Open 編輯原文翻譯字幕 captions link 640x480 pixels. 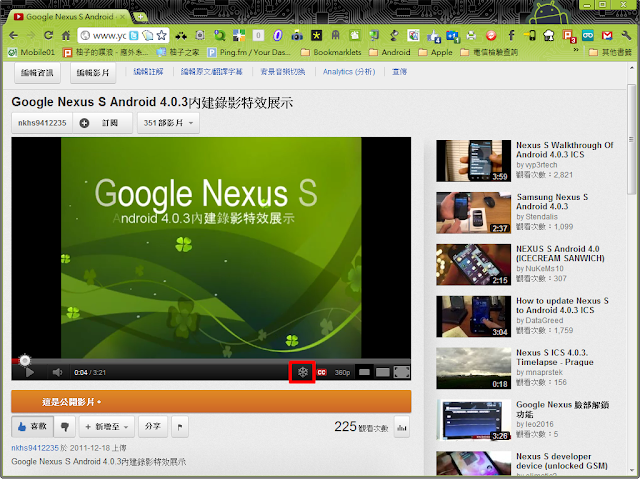coord(212,72)
